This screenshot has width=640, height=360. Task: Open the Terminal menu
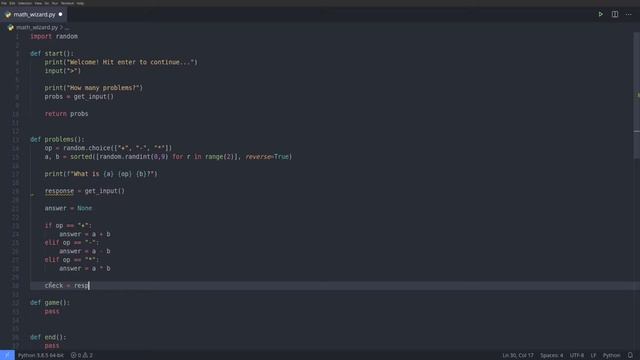[67, 3]
